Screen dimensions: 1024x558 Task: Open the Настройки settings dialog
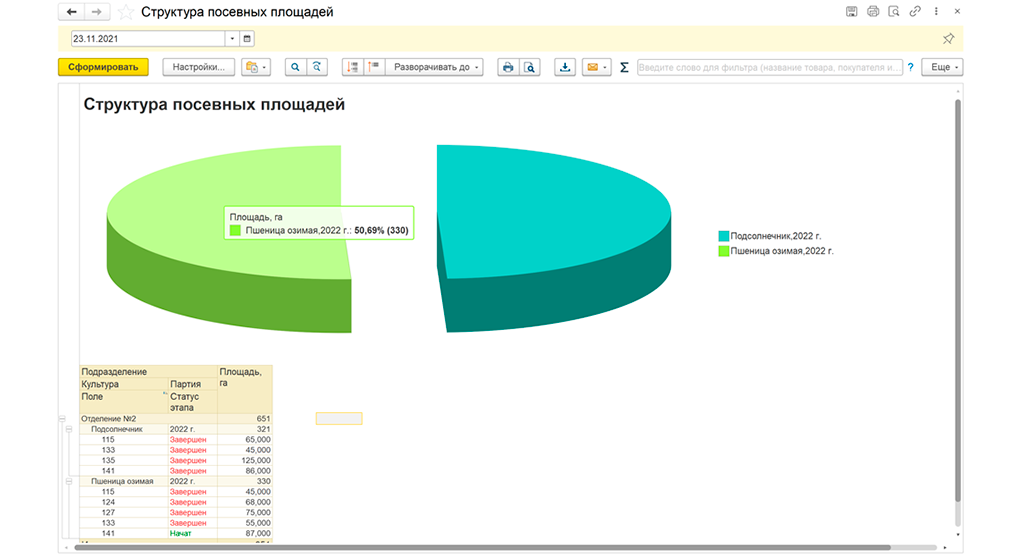pyautogui.click(x=199, y=67)
